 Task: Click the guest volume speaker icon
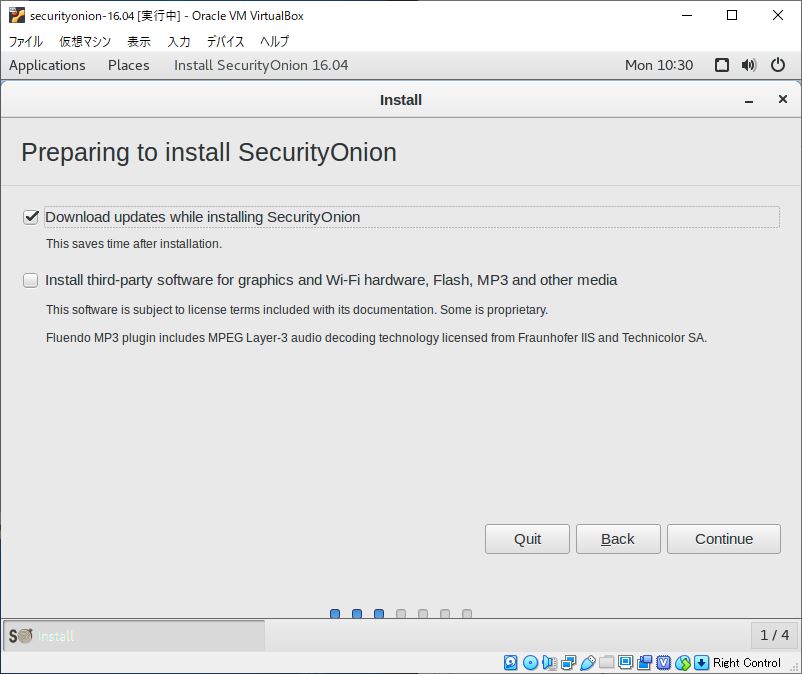point(749,65)
